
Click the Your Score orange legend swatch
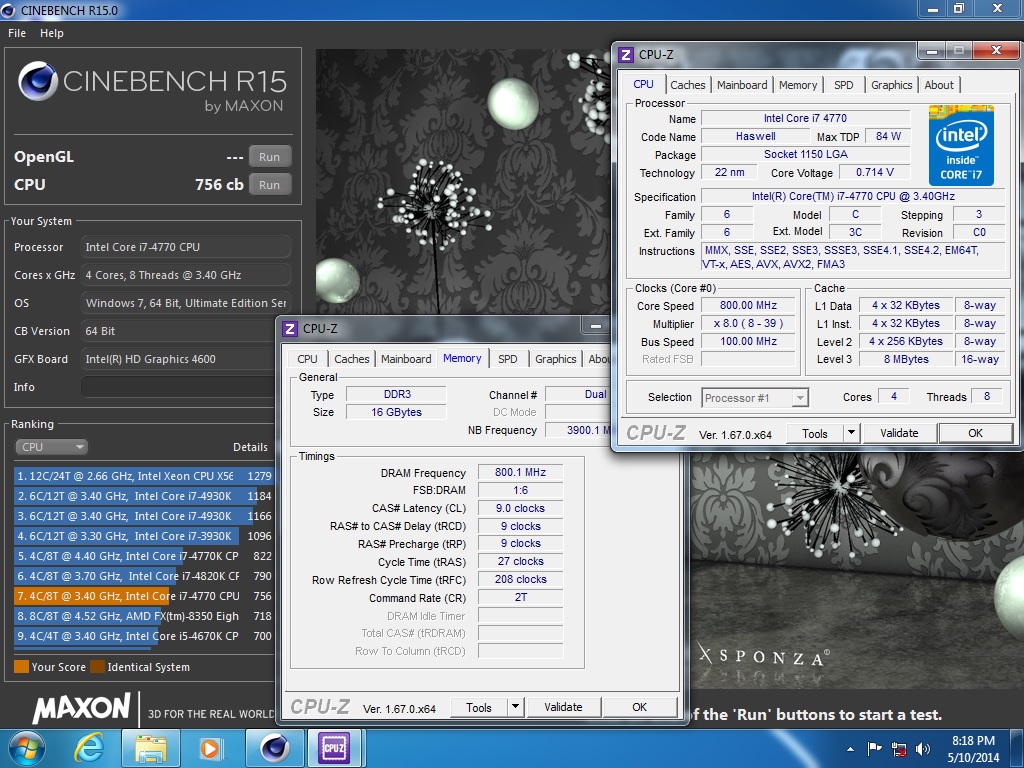pos(22,667)
